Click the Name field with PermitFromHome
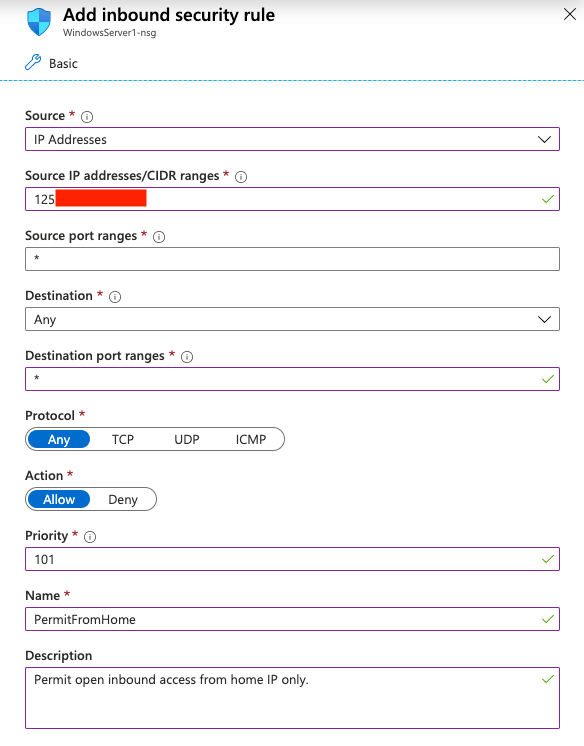This screenshot has height=746, width=584. coord(292,618)
